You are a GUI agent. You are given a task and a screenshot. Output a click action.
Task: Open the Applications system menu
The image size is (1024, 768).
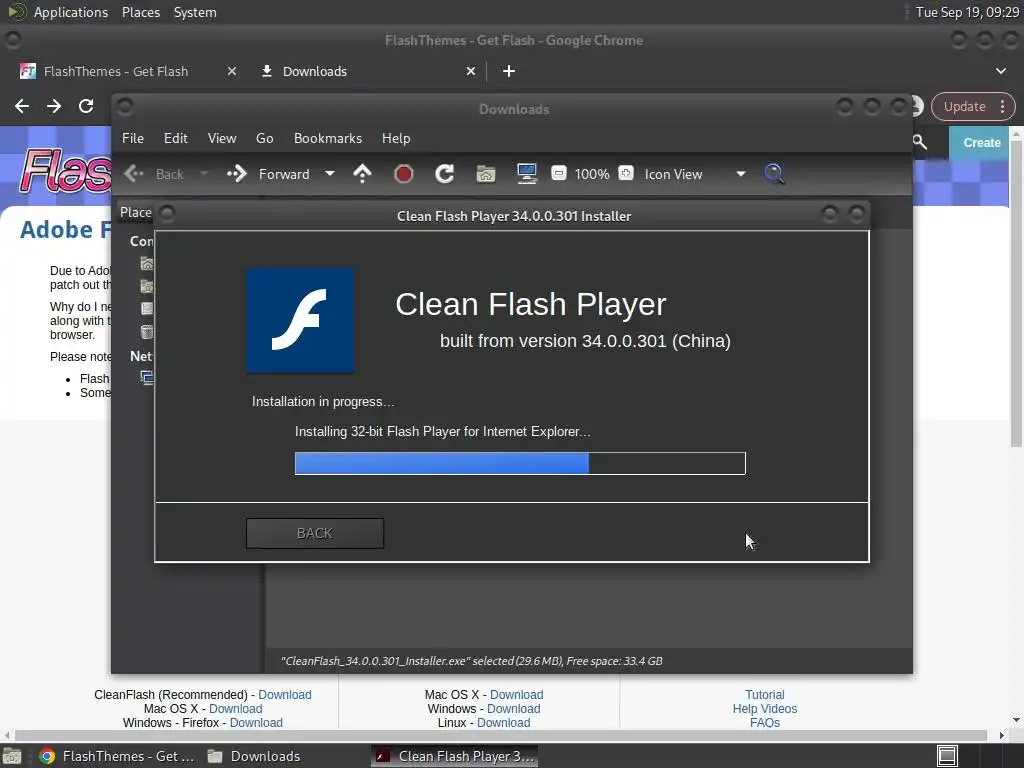[x=71, y=12]
